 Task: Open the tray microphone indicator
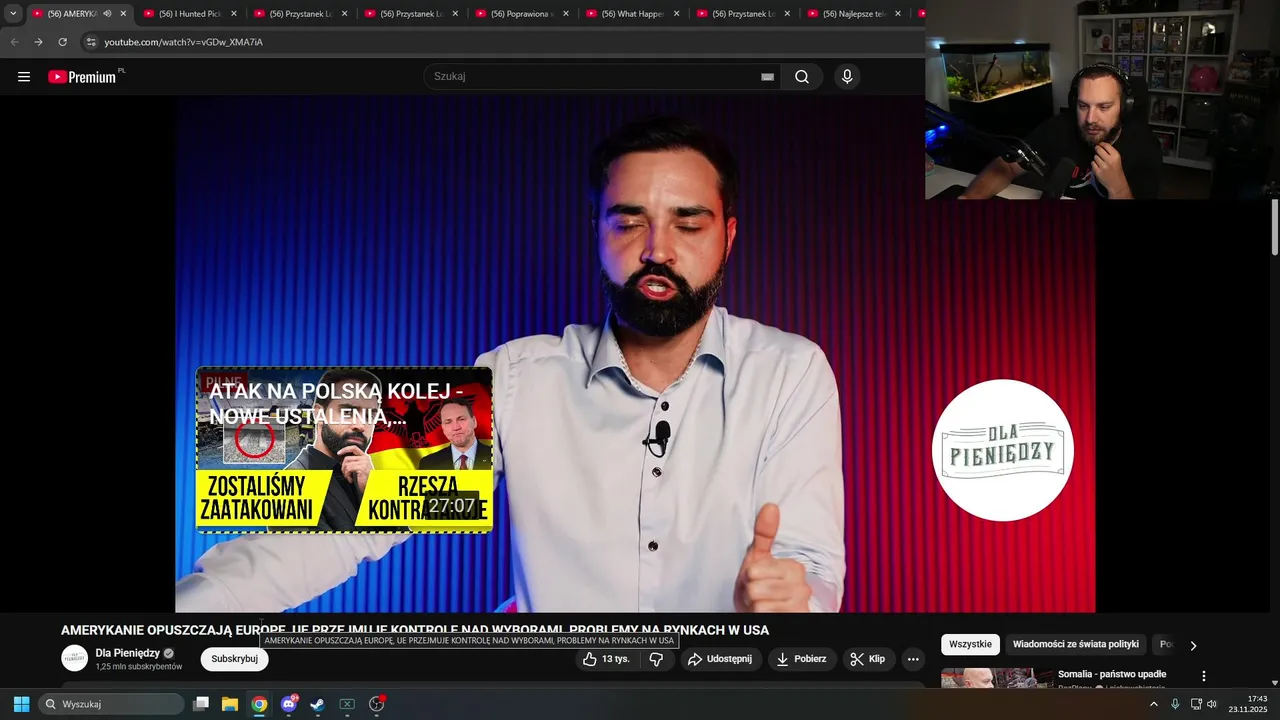(x=1175, y=704)
